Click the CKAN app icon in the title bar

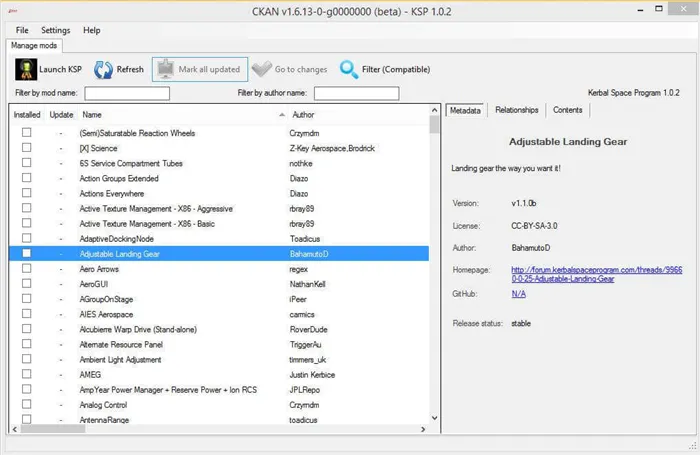point(12,11)
